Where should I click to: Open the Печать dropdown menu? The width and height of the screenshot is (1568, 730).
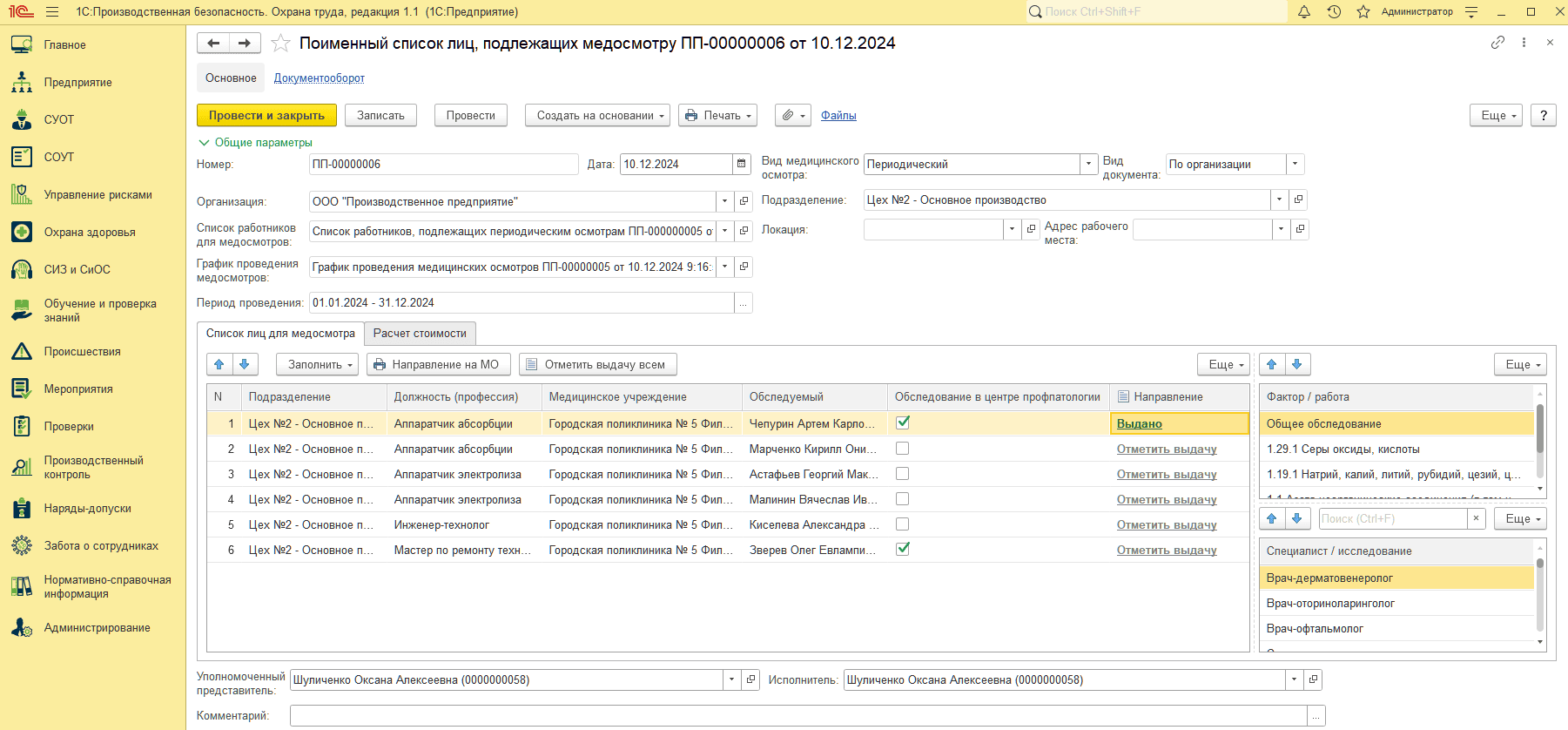[x=717, y=115]
